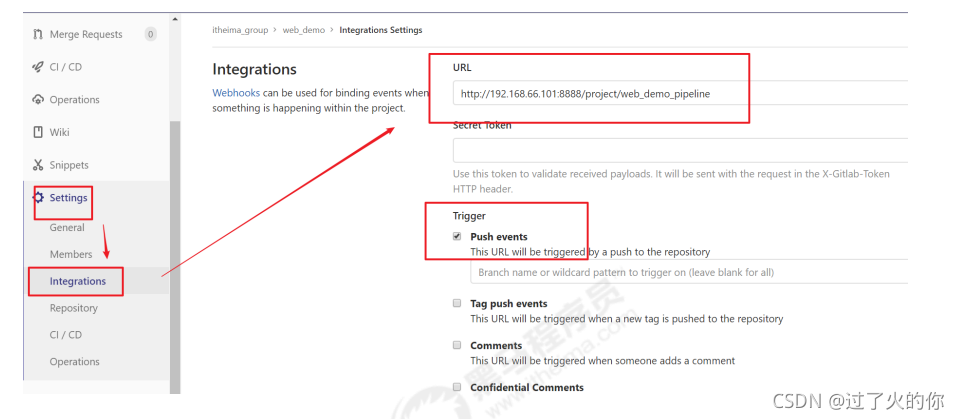This screenshot has width=959, height=419.
Task: Click the Trigger section label
Action: [469, 216]
